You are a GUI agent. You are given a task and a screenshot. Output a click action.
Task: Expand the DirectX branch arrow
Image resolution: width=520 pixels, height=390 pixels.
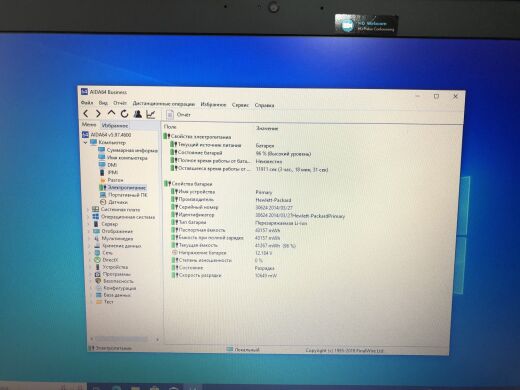pos(90,260)
